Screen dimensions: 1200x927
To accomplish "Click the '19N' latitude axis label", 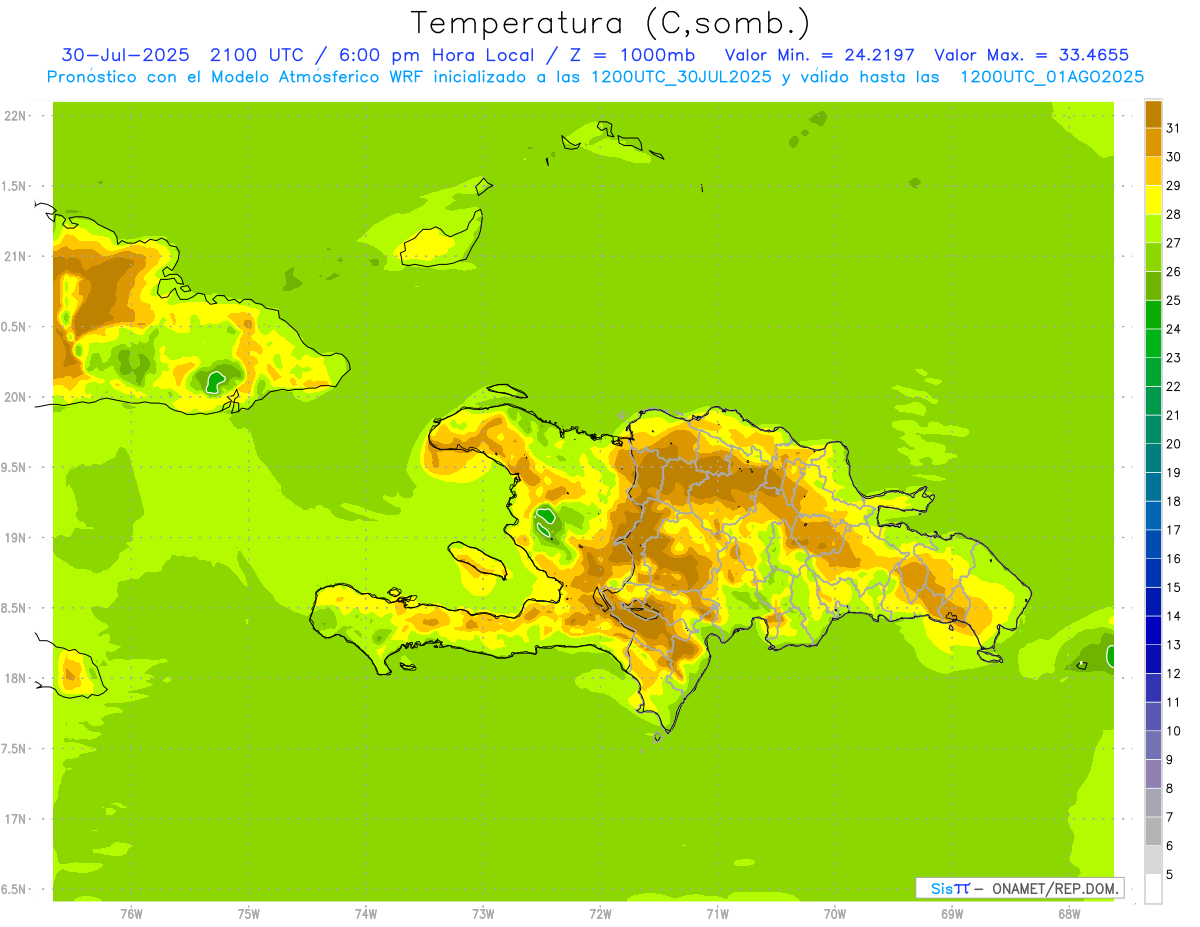I will pyautogui.click(x=14, y=538).
